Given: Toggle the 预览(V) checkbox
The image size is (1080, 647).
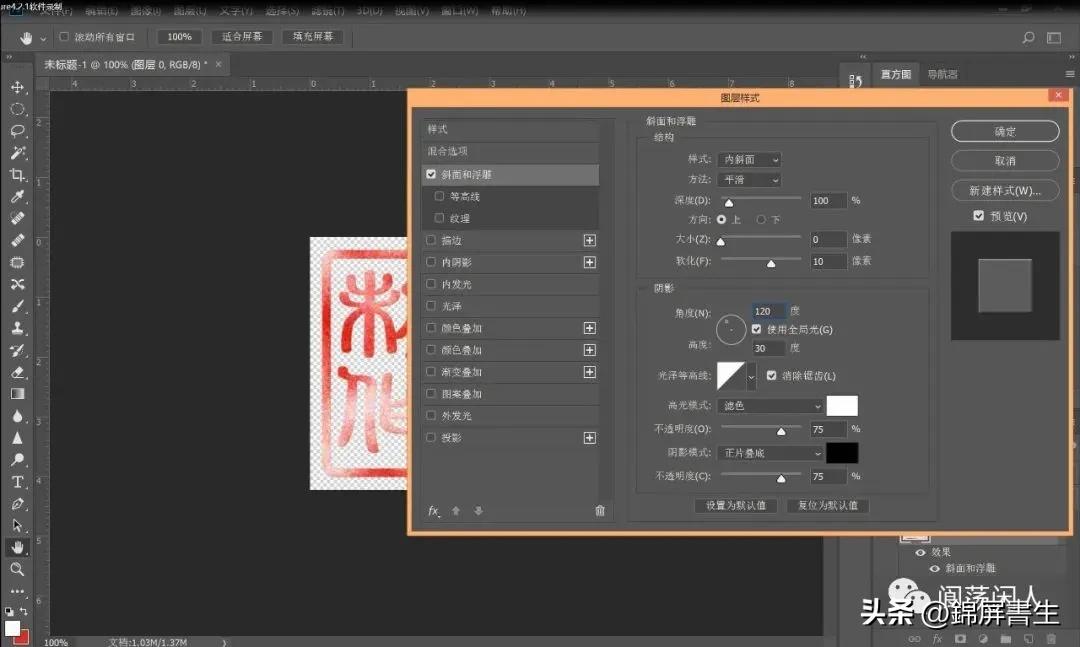Looking at the screenshot, I should coord(978,215).
